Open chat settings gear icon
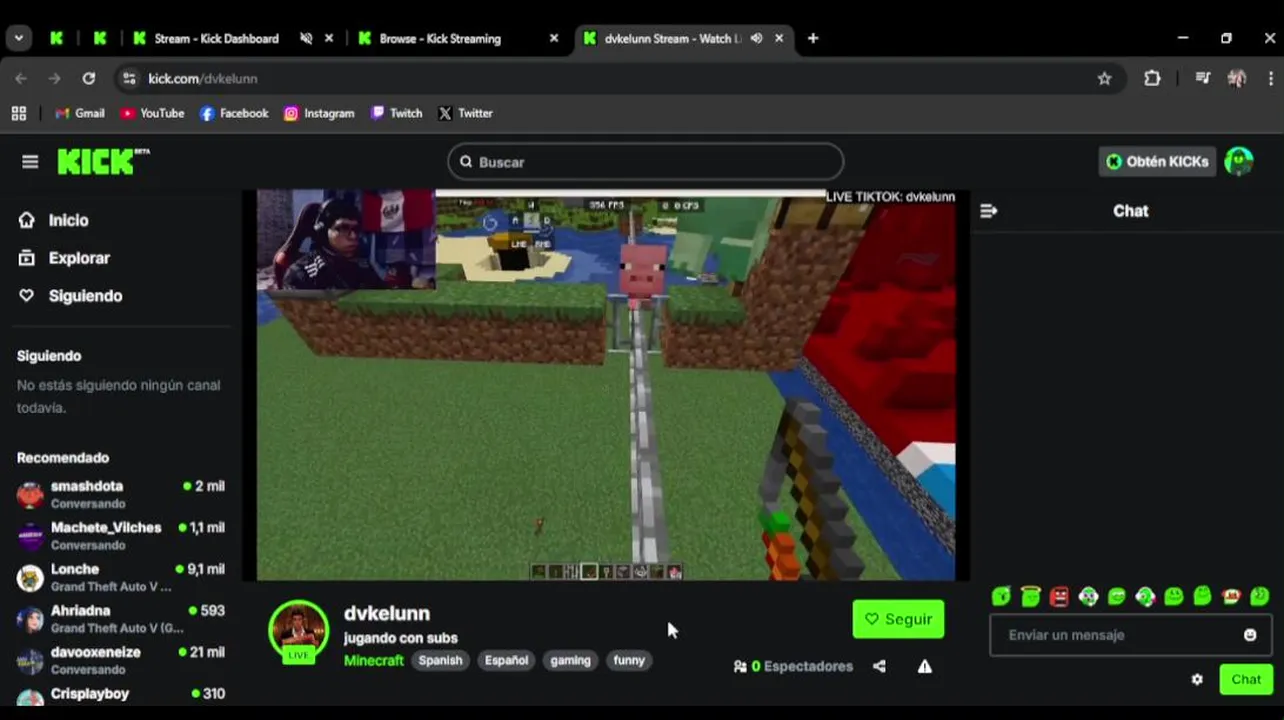The image size is (1284, 720). (x=1197, y=679)
